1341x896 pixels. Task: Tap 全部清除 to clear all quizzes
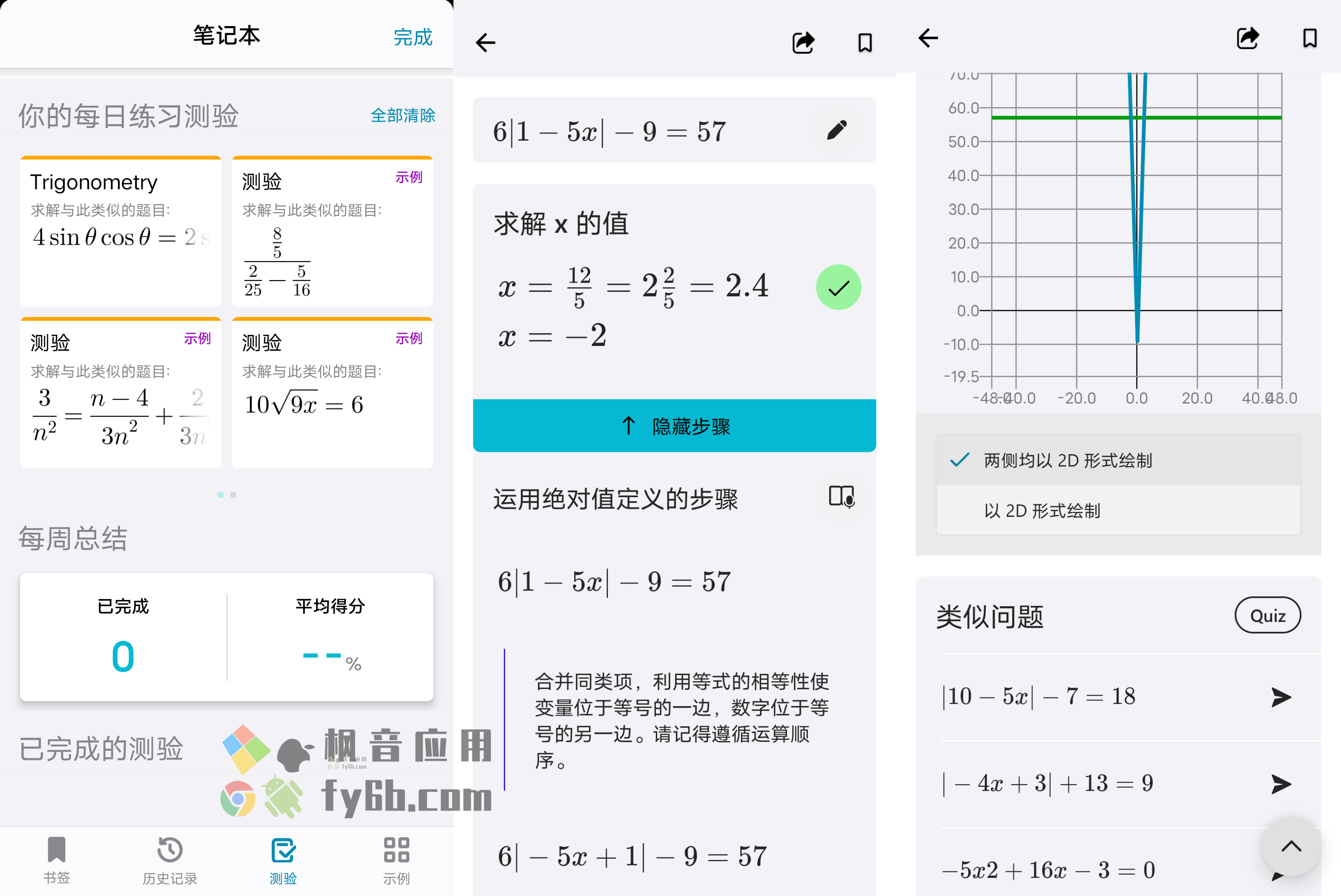[403, 115]
